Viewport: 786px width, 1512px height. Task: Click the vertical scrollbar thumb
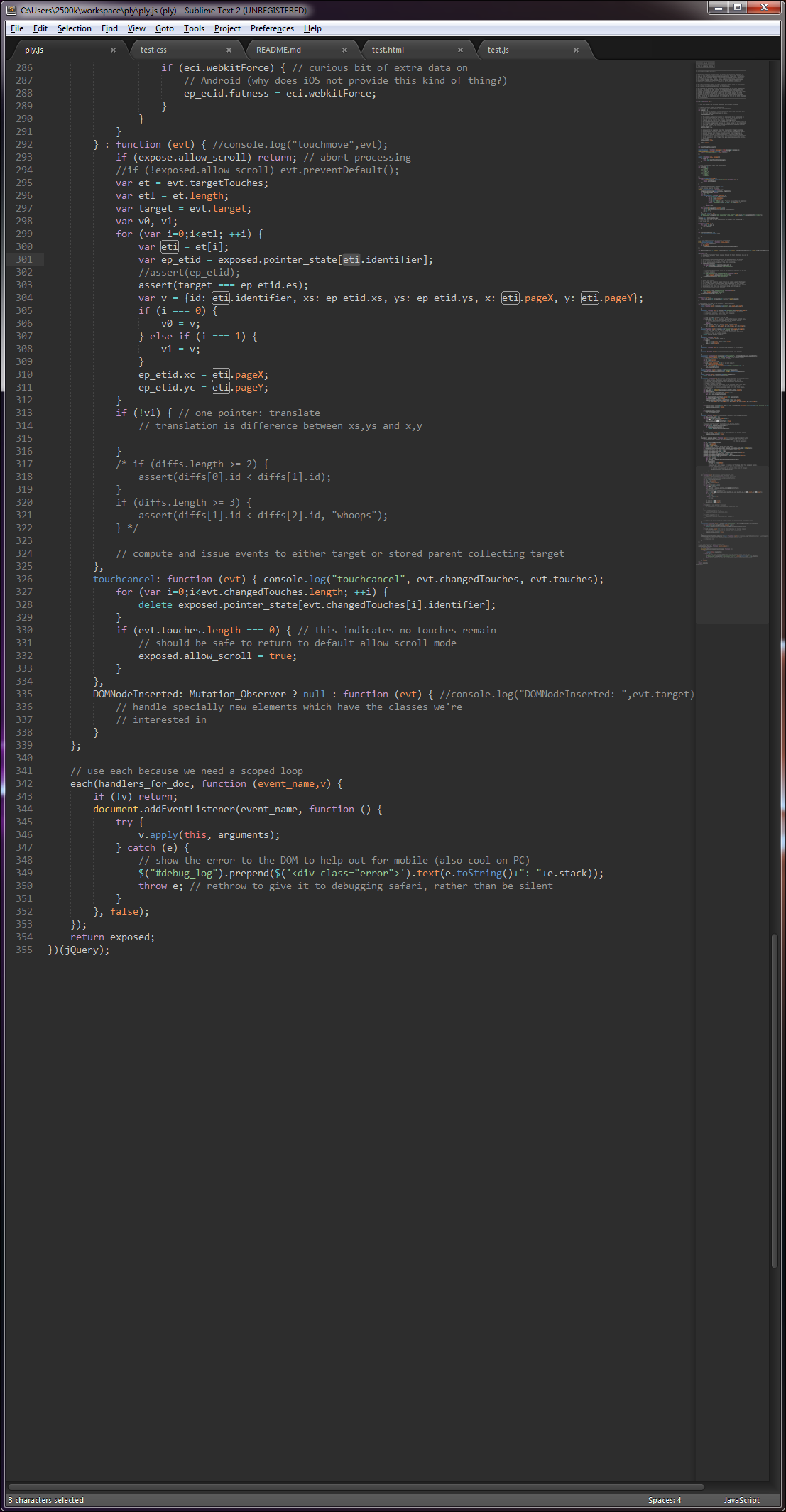774,1101
